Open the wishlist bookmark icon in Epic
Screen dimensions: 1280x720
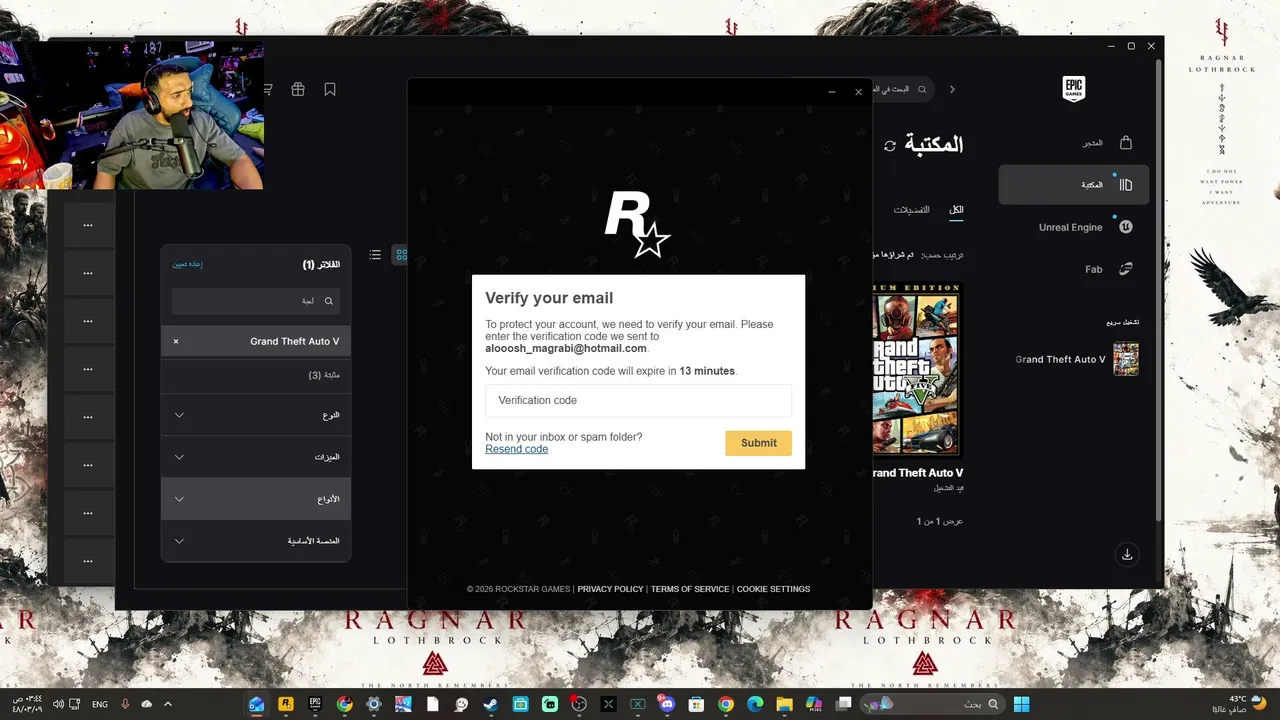click(x=330, y=89)
